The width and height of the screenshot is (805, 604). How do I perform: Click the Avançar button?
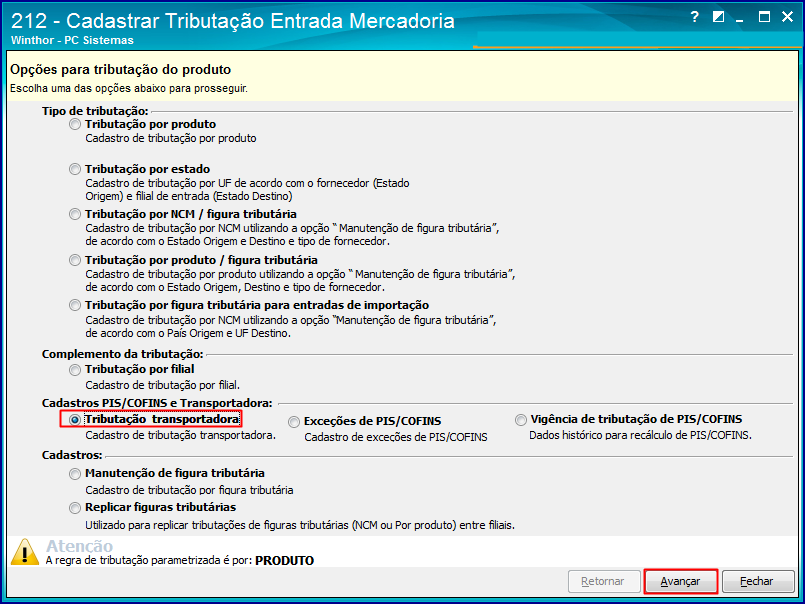(680, 581)
